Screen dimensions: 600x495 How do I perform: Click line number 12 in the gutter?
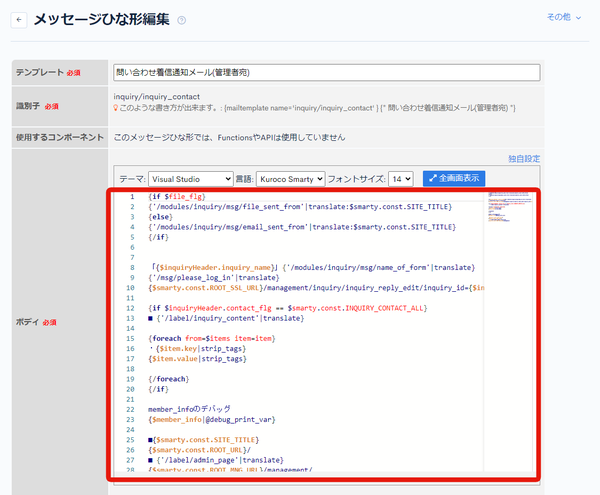pyautogui.click(x=130, y=308)
